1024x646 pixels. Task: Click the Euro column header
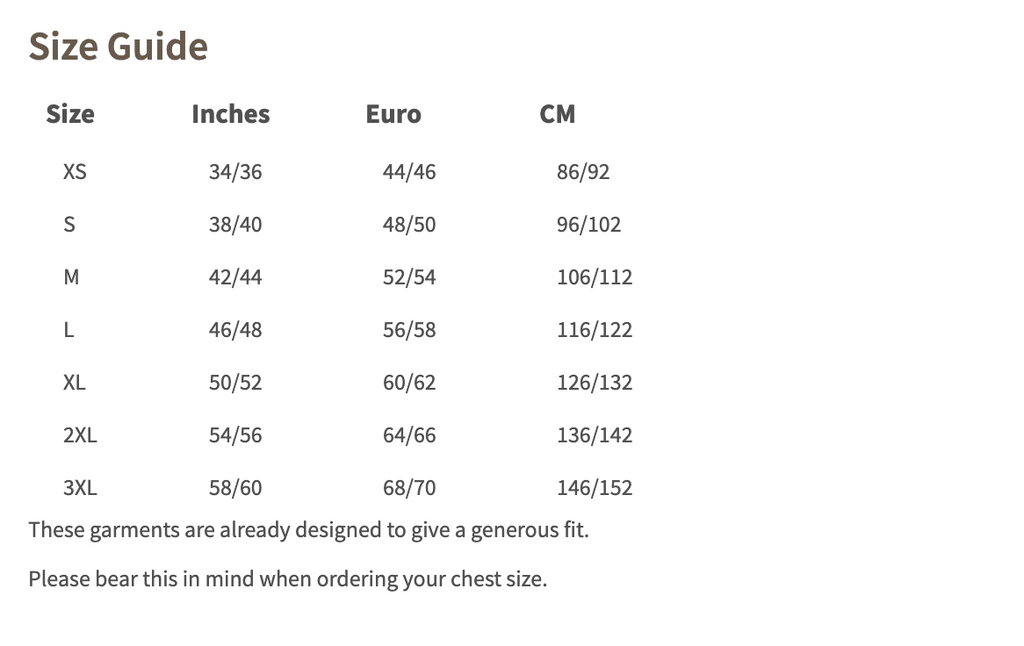[393, 114]
